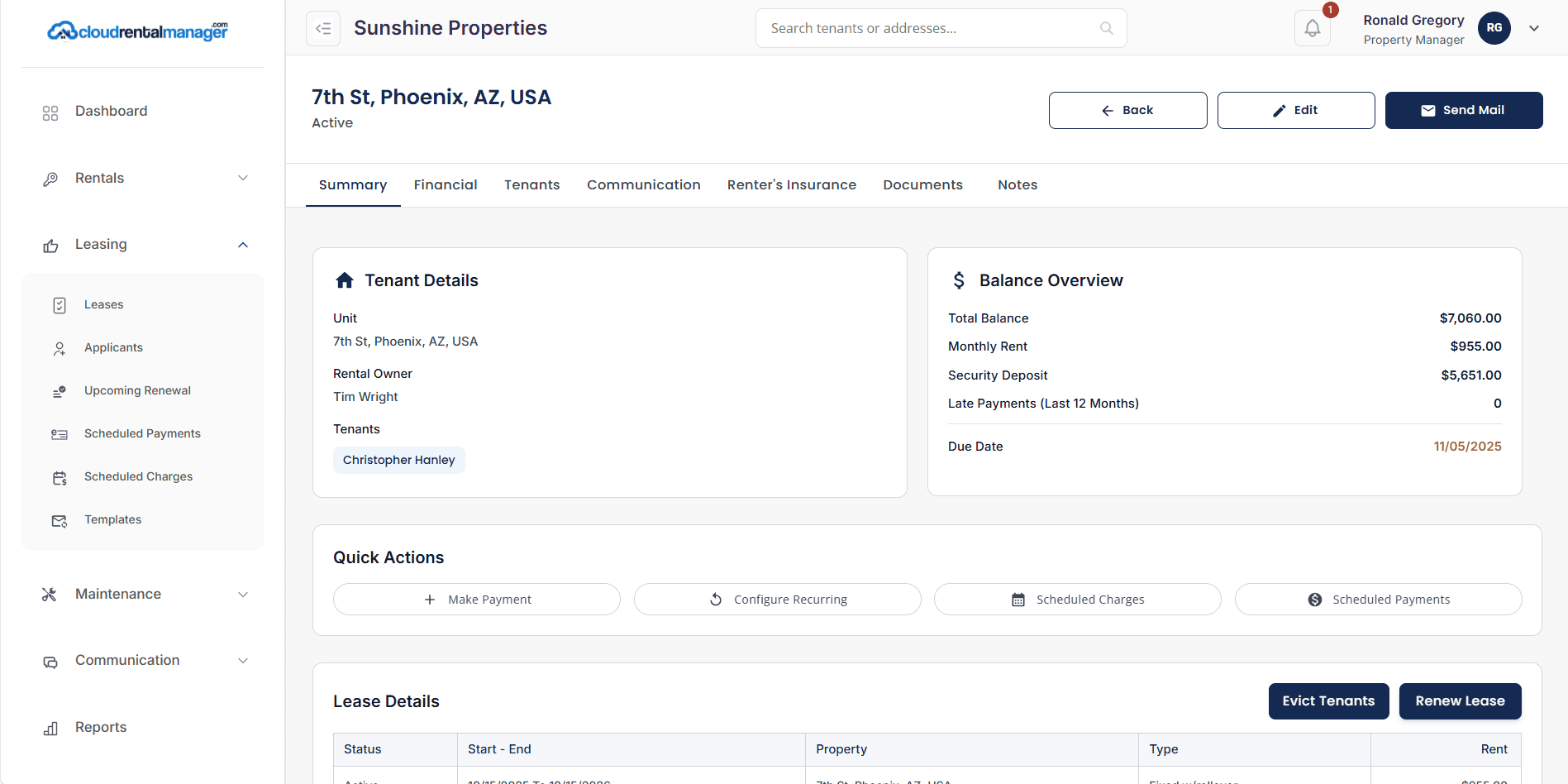
Task: Switch to the Financial tab
Action: 445,184
